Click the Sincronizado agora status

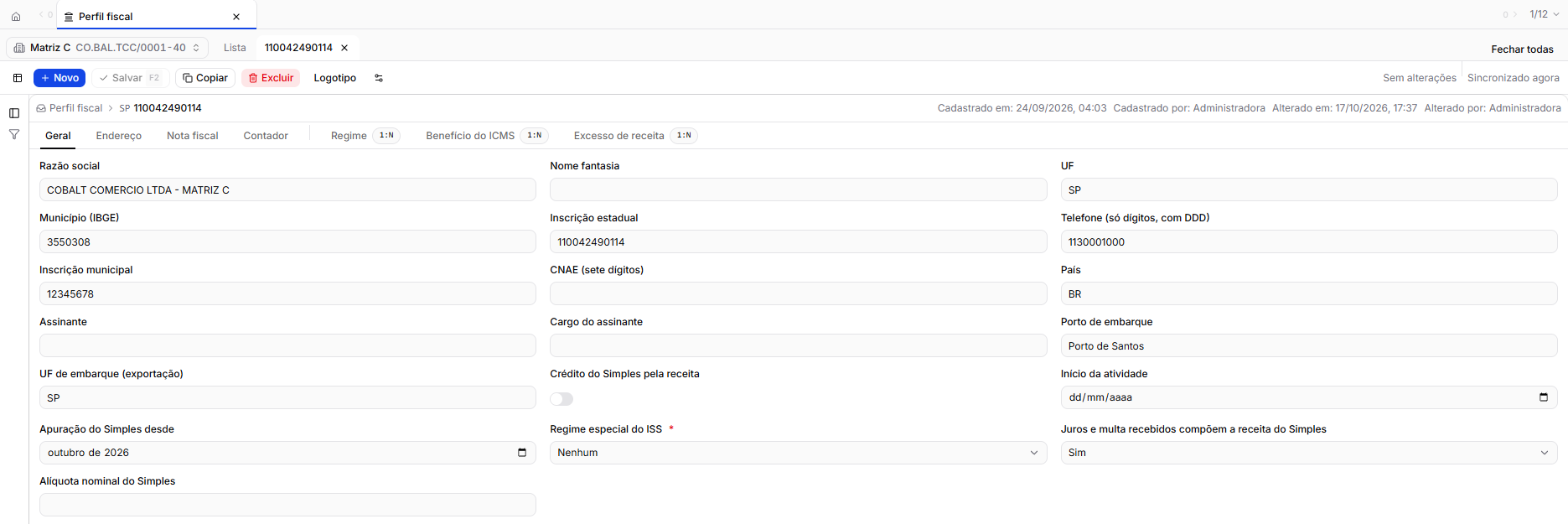(1513, 77)
